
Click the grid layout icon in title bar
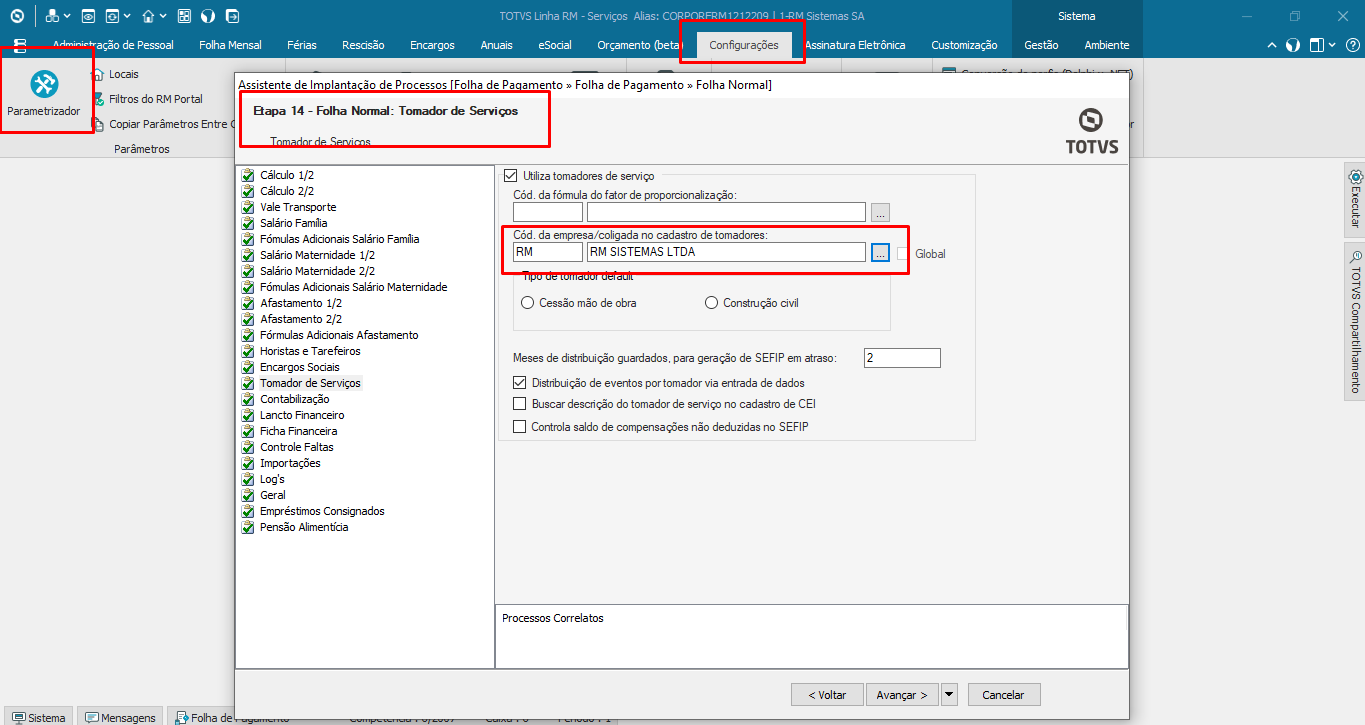click(184, 16)
